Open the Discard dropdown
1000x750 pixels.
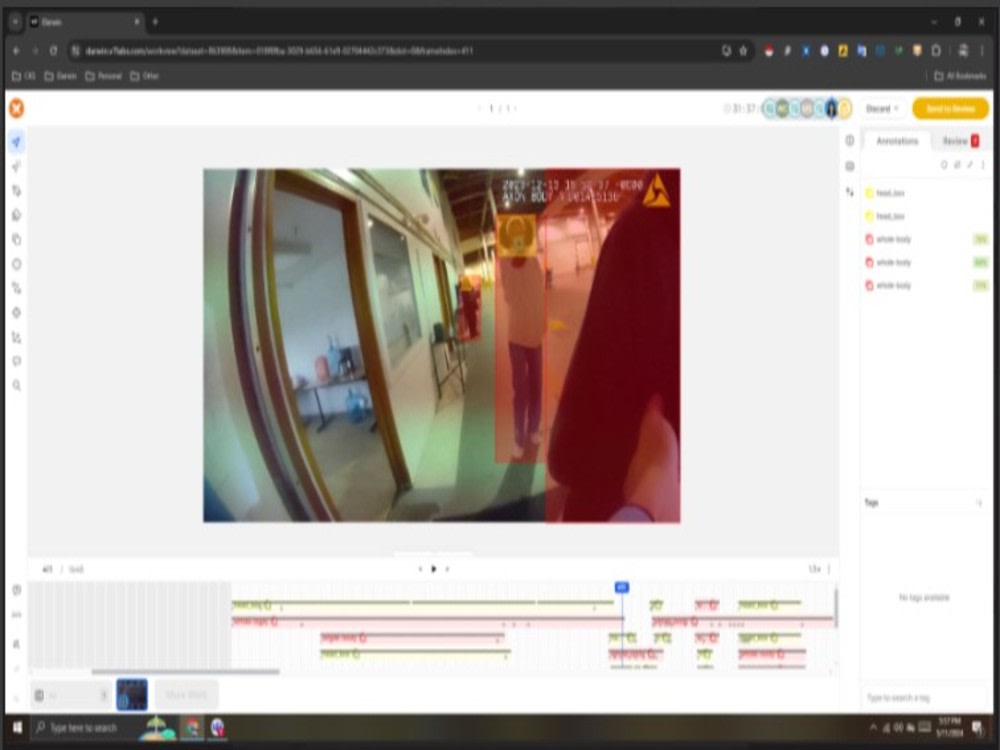pyautogui.click(x=882, y=108)
